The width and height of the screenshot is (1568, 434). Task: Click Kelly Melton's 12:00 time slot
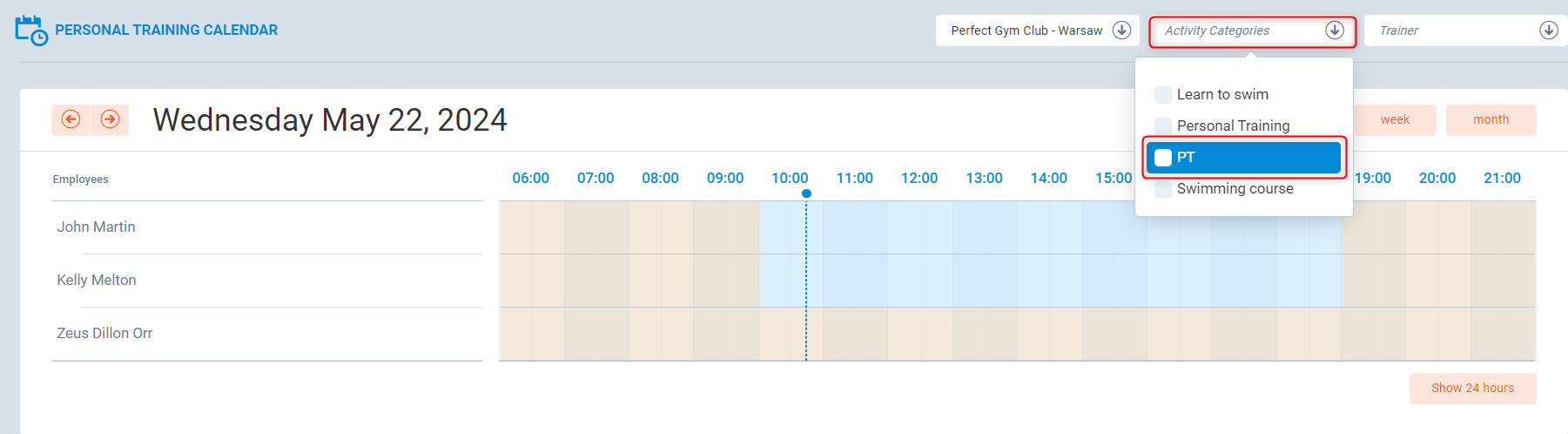[x=920, y=281]
